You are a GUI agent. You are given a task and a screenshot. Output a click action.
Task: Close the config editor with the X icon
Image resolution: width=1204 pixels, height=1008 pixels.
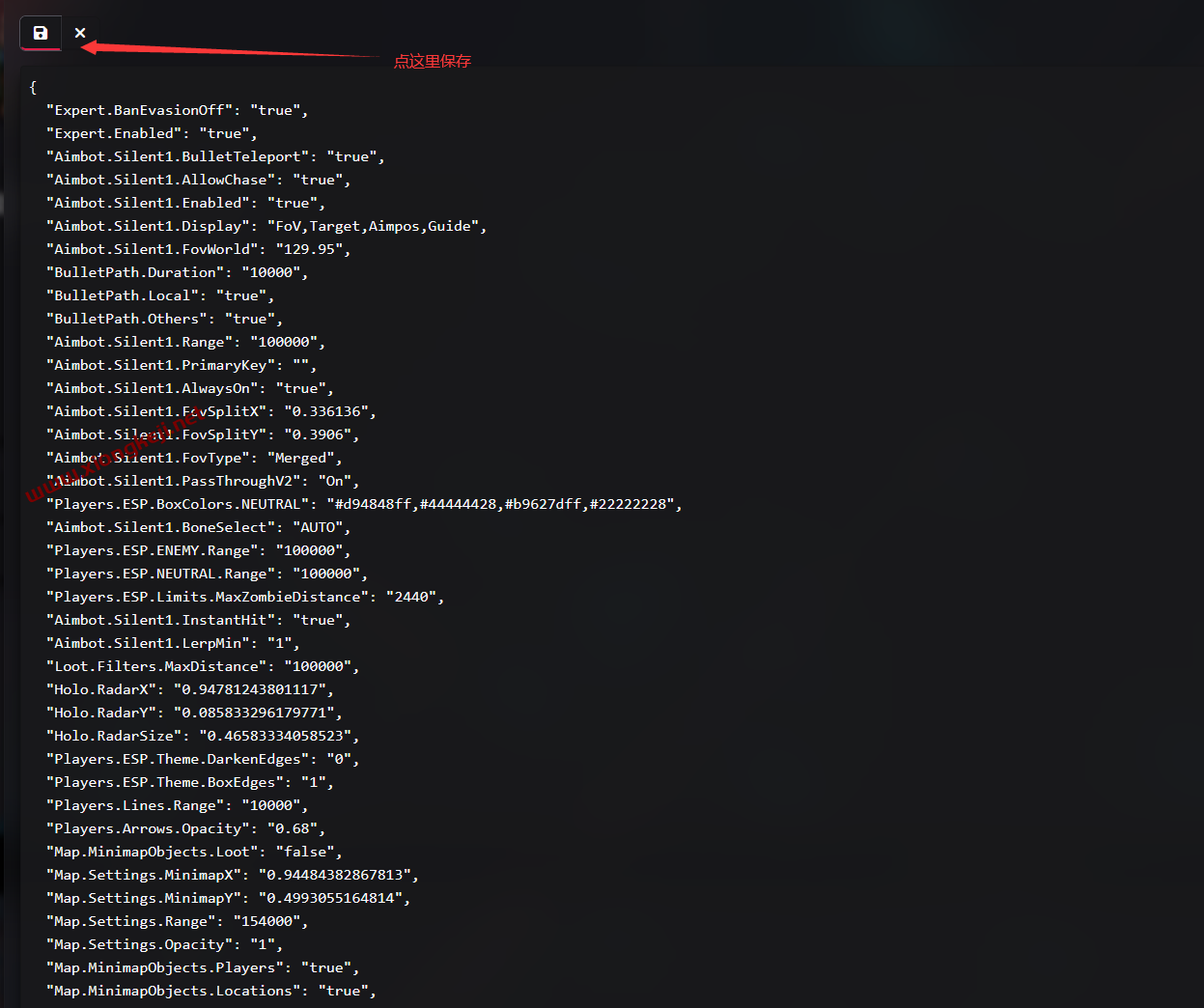[80, 33]
